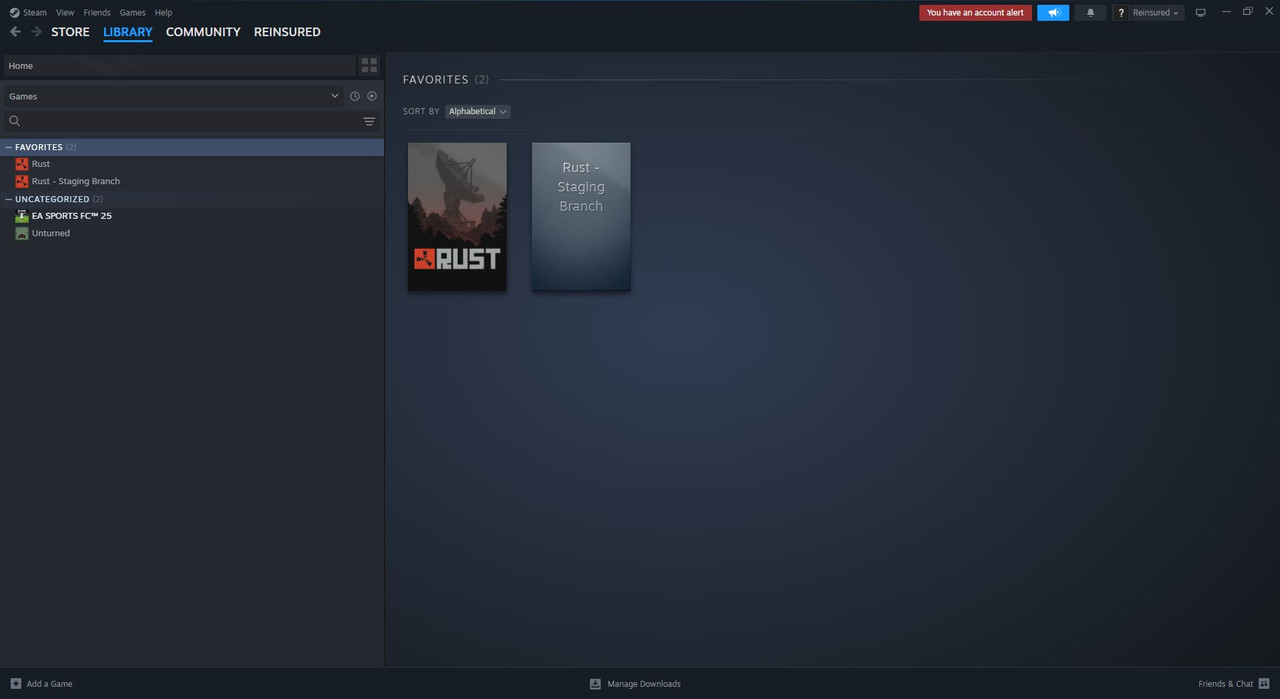
Task: Enter Big Picture mode via monitor icon
Action: point(1201,13)
